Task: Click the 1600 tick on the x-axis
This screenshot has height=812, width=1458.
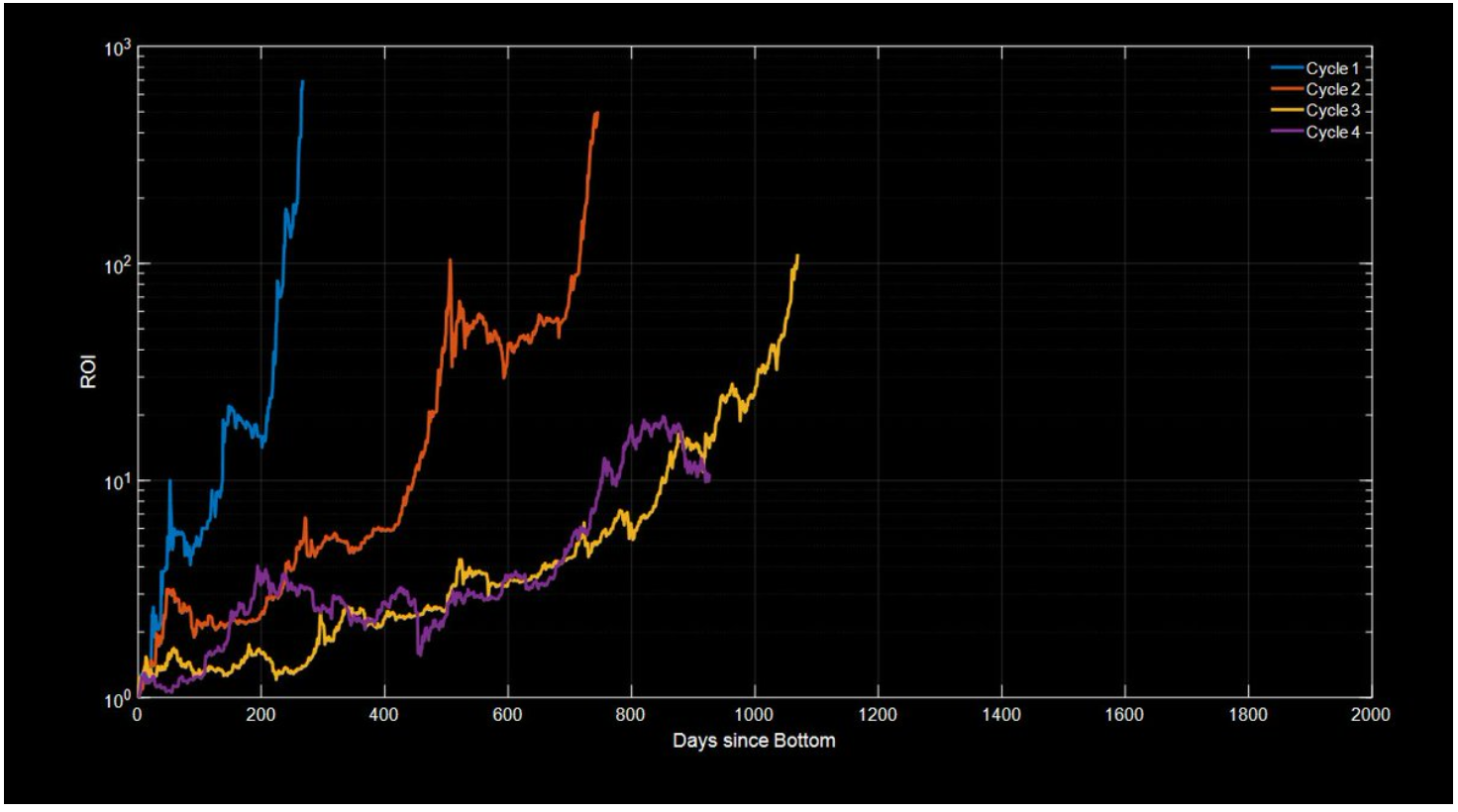Action: 1124,714
